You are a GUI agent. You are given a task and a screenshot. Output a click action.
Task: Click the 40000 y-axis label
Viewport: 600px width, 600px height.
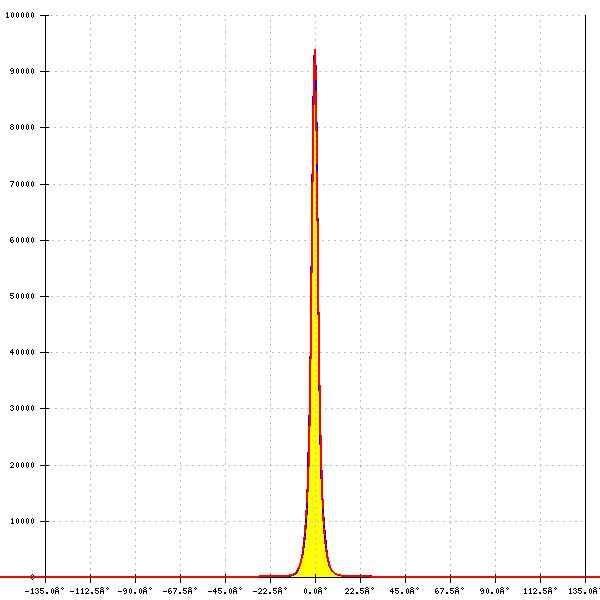tap(22, 352)
